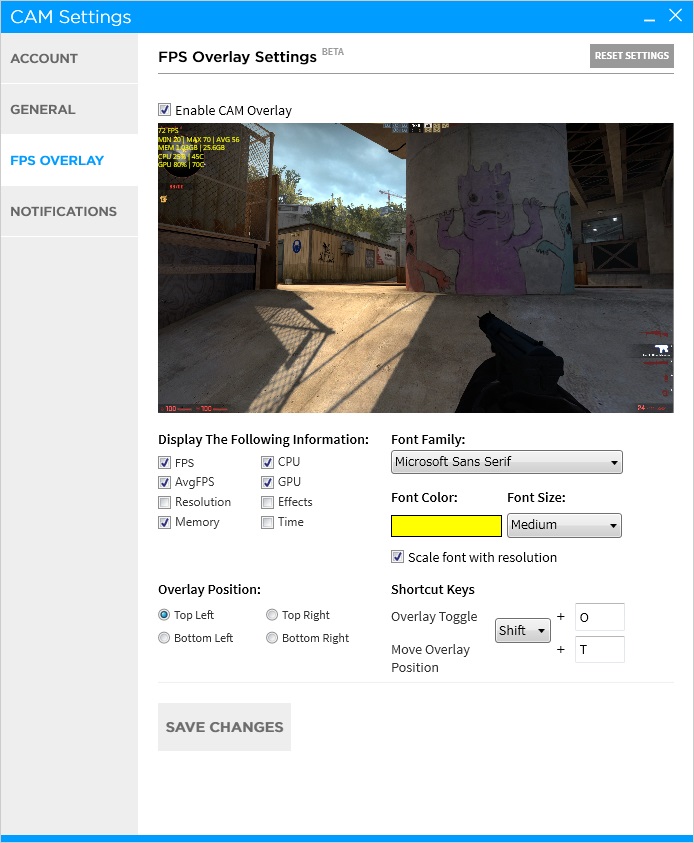Toggle the Enable CAM Overlay checkbox
The height and width of the screenshot is (843, 694).
164,110
